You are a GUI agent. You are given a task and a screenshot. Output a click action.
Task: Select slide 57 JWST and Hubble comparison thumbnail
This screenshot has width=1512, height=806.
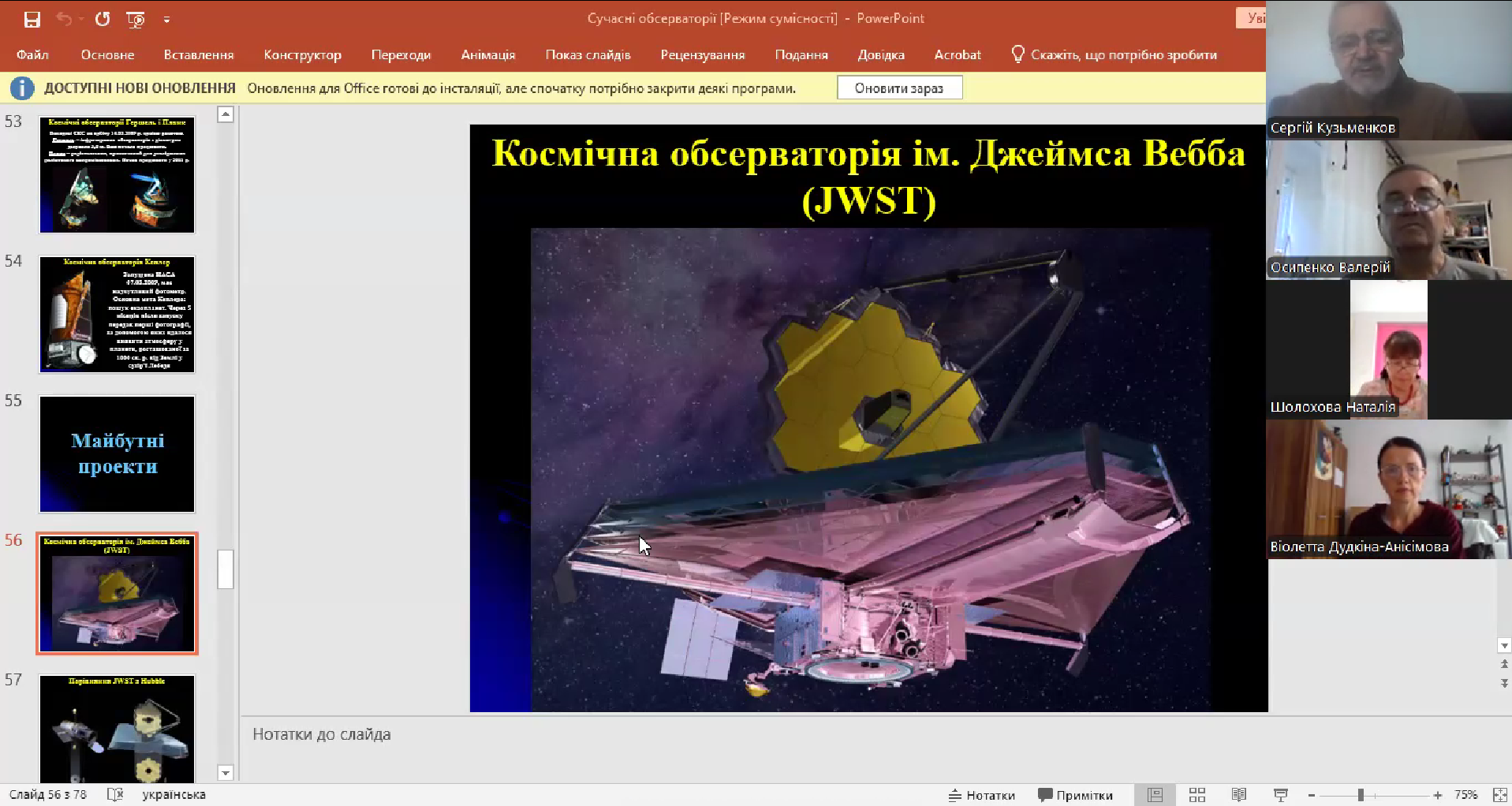click(x=117, y=729)
